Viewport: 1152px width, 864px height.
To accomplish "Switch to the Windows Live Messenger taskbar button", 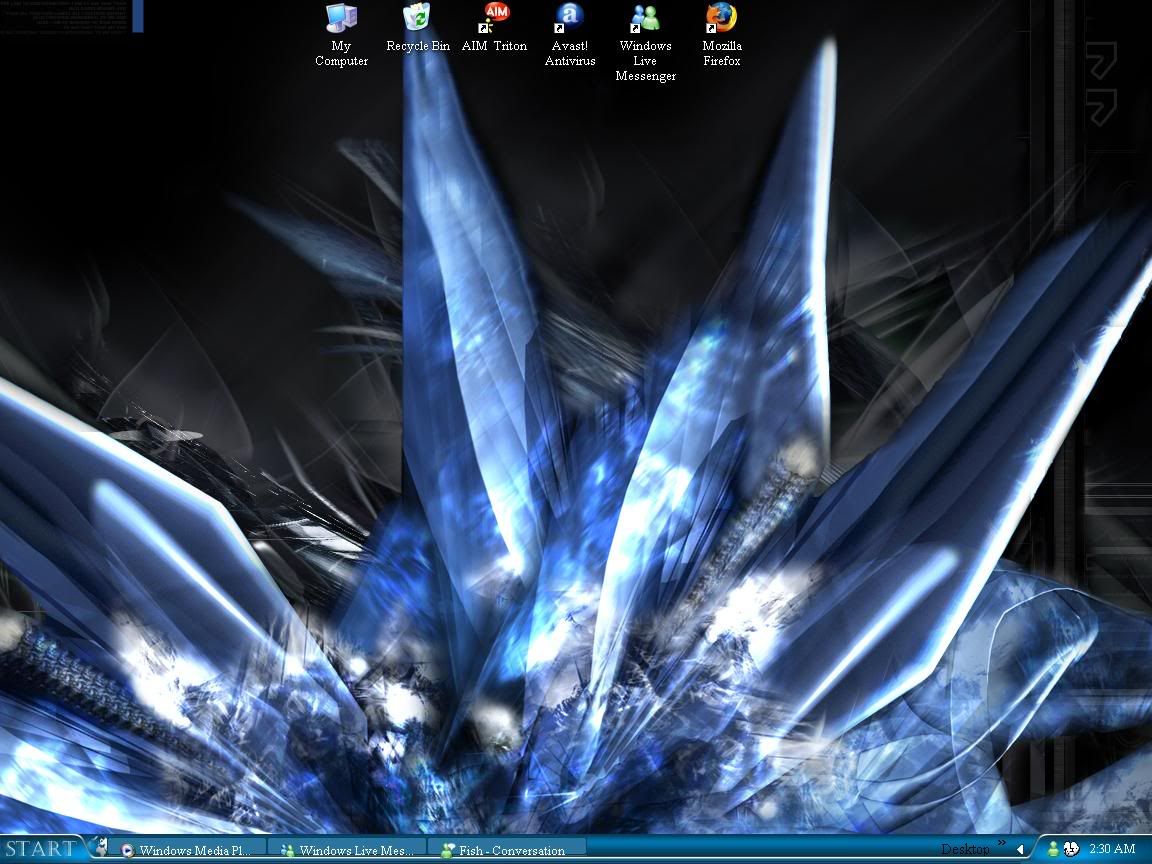I will coord(347,850).
